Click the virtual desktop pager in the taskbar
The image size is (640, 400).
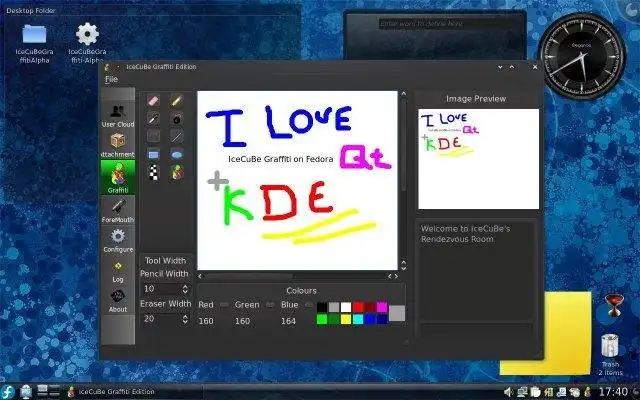click(48, 391)
